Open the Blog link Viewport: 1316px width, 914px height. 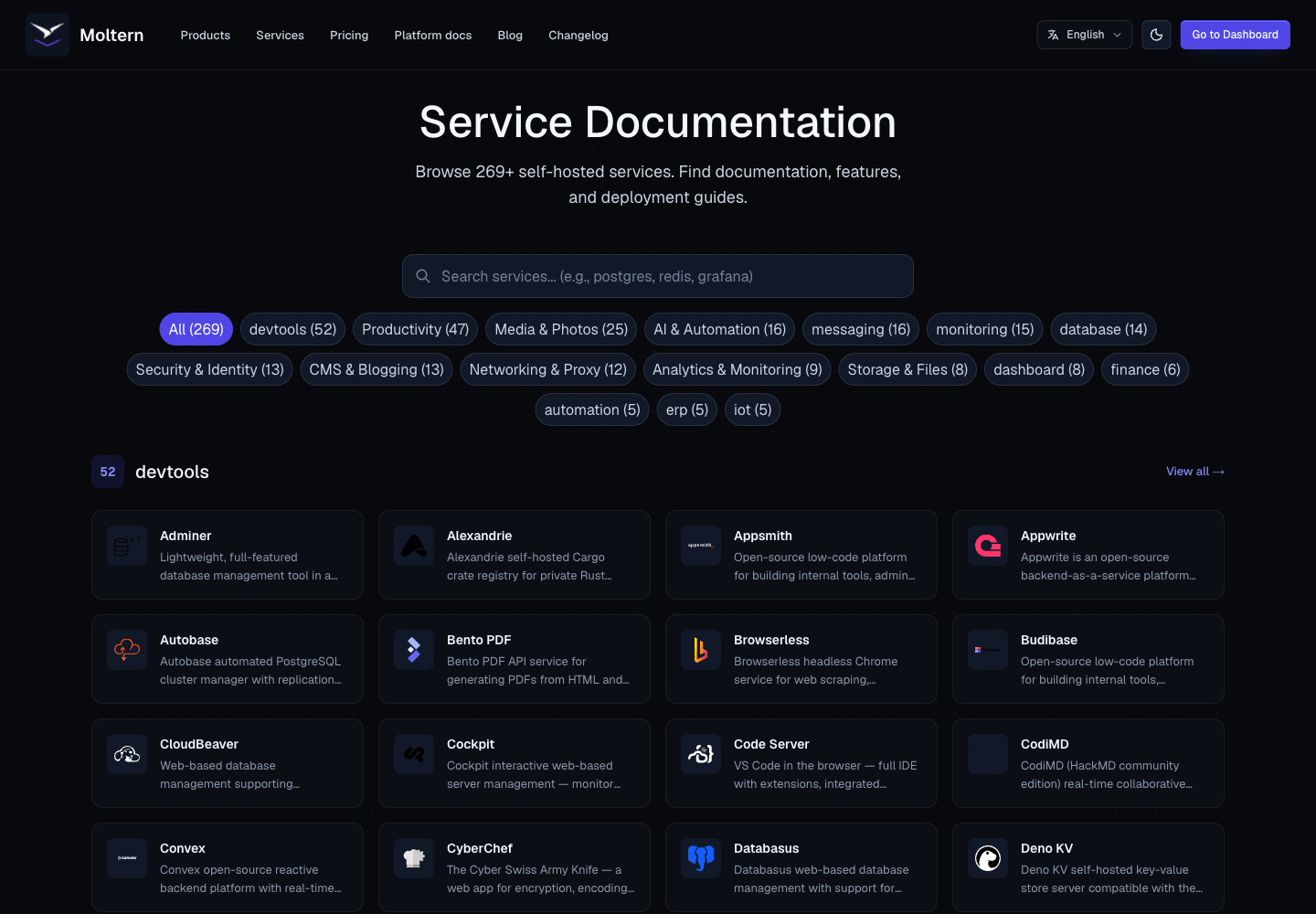tap(510, 35)
